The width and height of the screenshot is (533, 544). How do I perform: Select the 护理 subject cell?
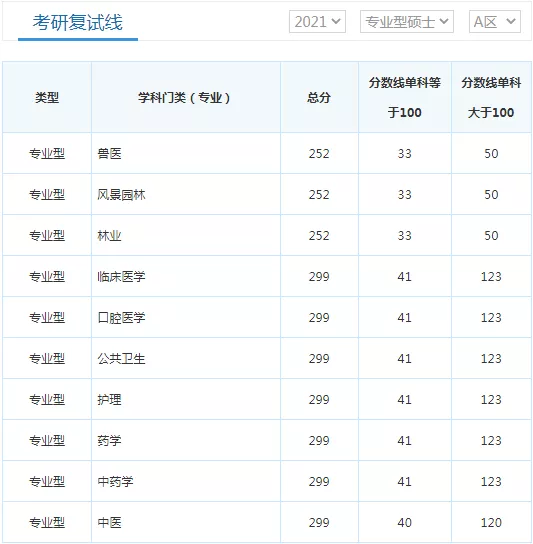[x=186, y=399]
